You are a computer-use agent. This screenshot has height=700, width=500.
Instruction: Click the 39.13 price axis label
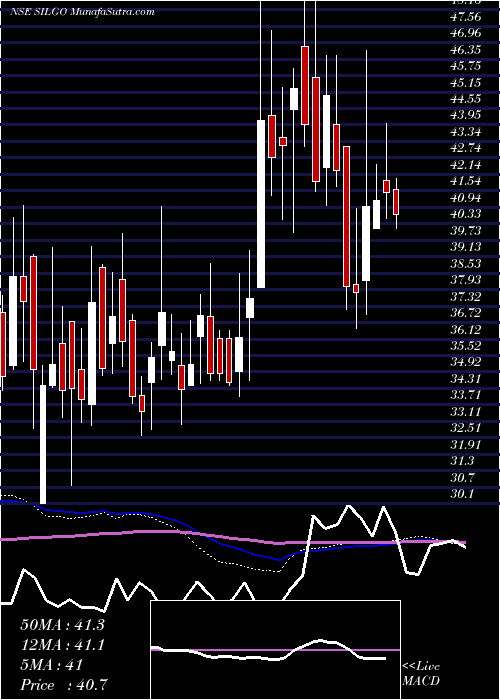pyautogui.click(x=466, y=247)
